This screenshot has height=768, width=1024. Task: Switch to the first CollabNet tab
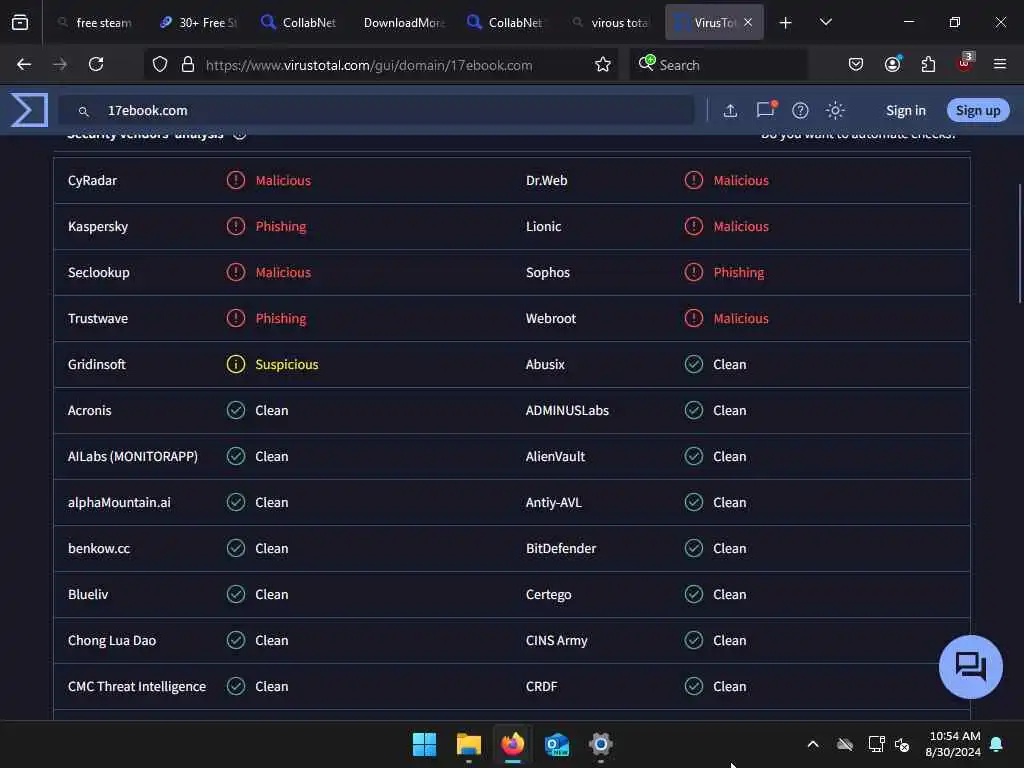tap(298, 22)
